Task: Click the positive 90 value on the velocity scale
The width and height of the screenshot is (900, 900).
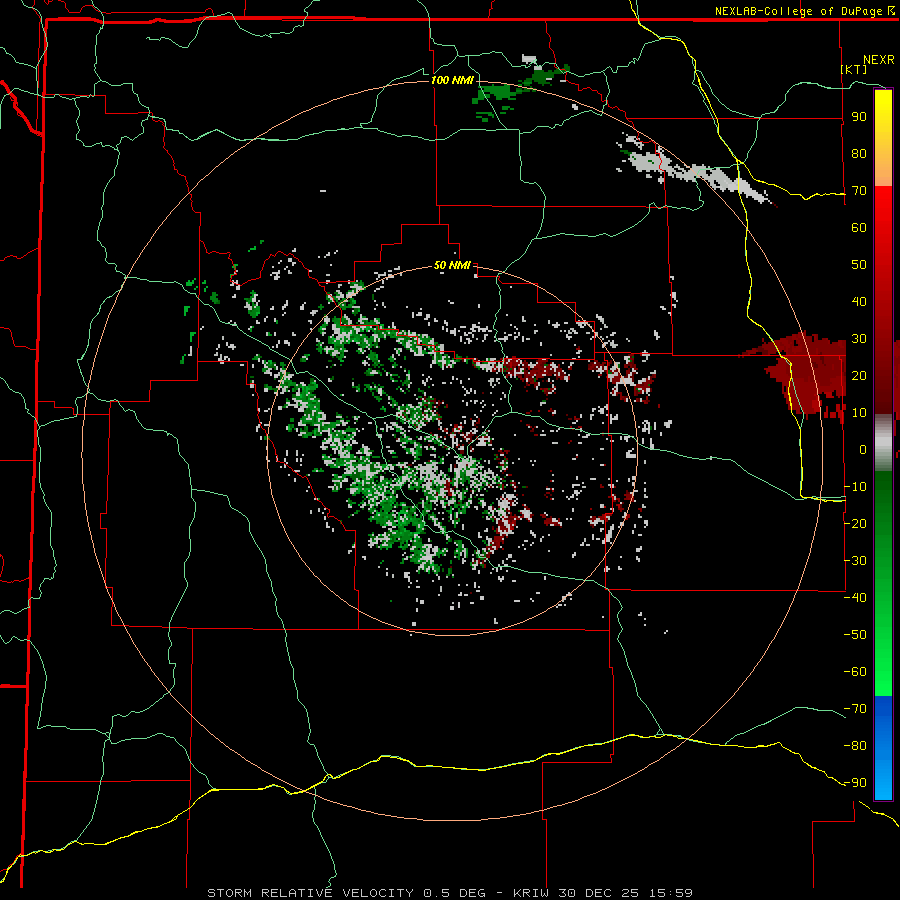Action: [x=859, y=117]
